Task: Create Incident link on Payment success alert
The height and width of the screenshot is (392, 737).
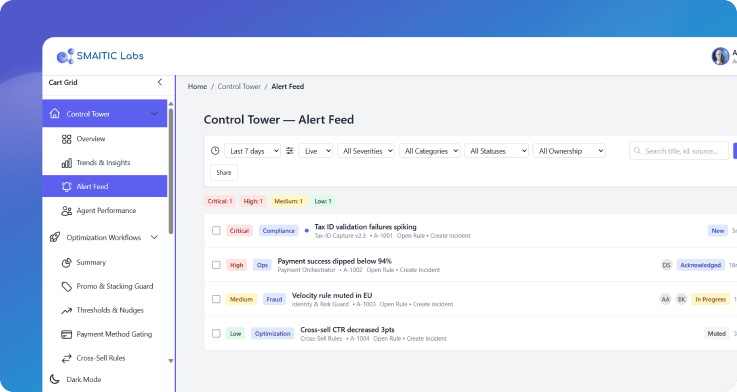Action: click(420, 270)
